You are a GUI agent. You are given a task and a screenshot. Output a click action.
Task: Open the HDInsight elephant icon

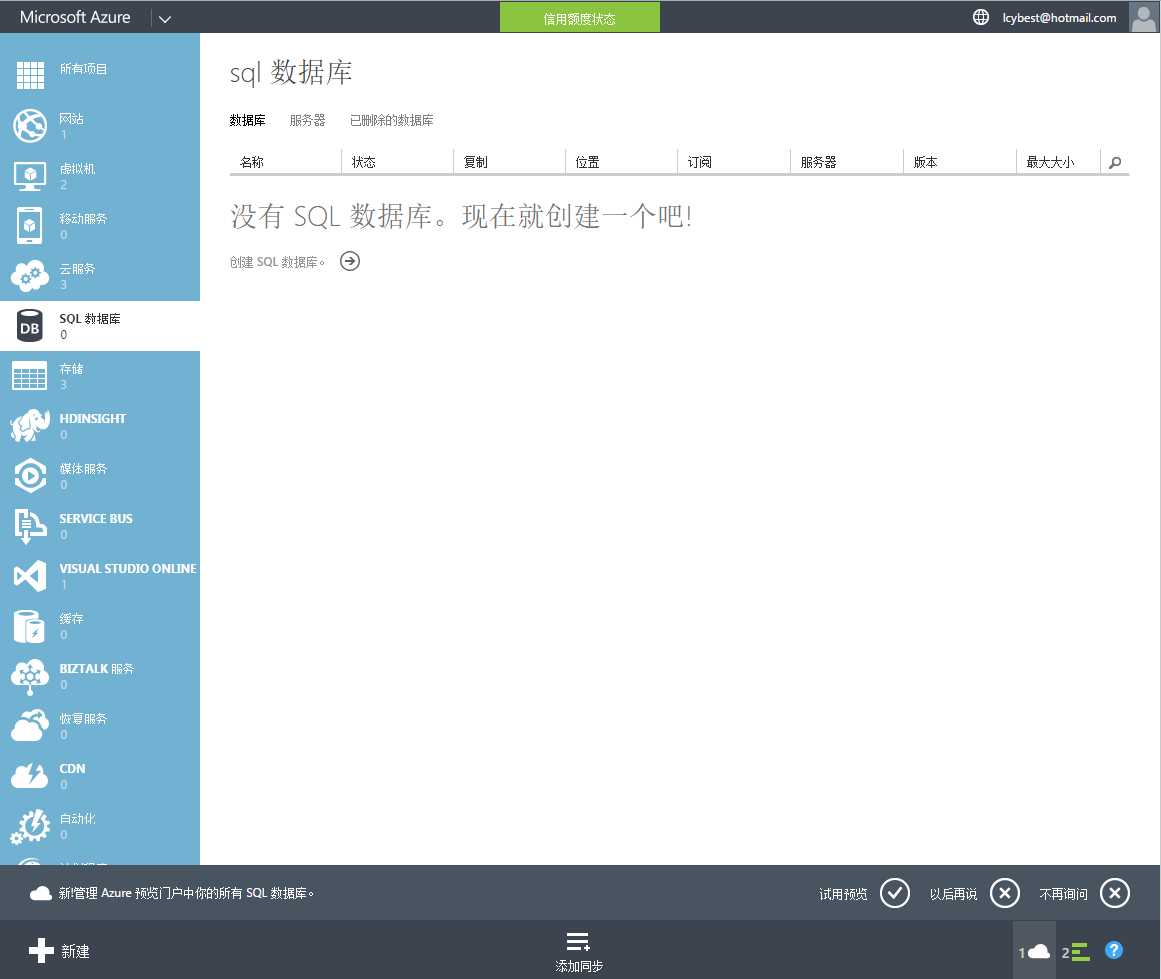[30, 426]
